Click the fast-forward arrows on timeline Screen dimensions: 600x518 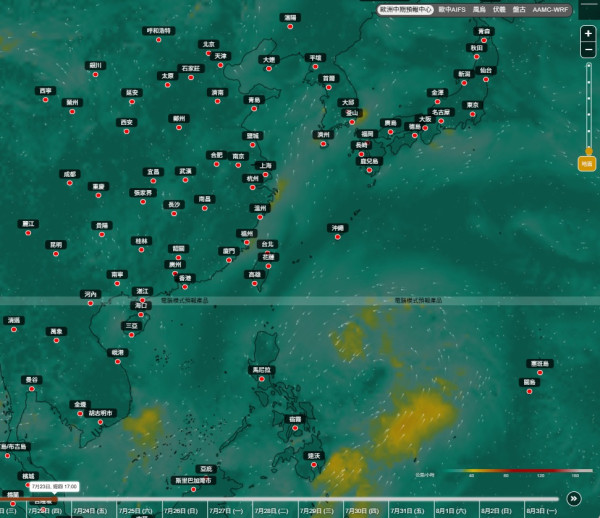point(574,498)
